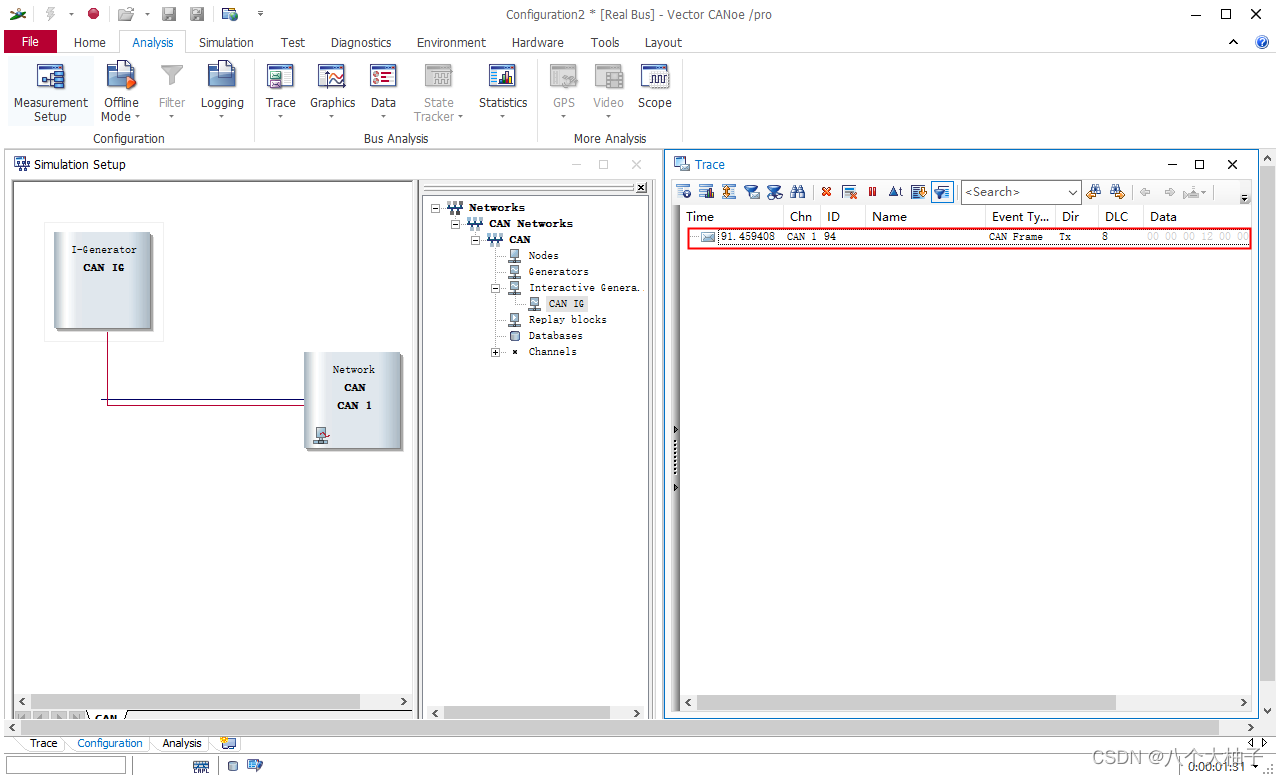Close the network tree pane with X
This screenshot has width=1278, height=777.
click(641, 188)
